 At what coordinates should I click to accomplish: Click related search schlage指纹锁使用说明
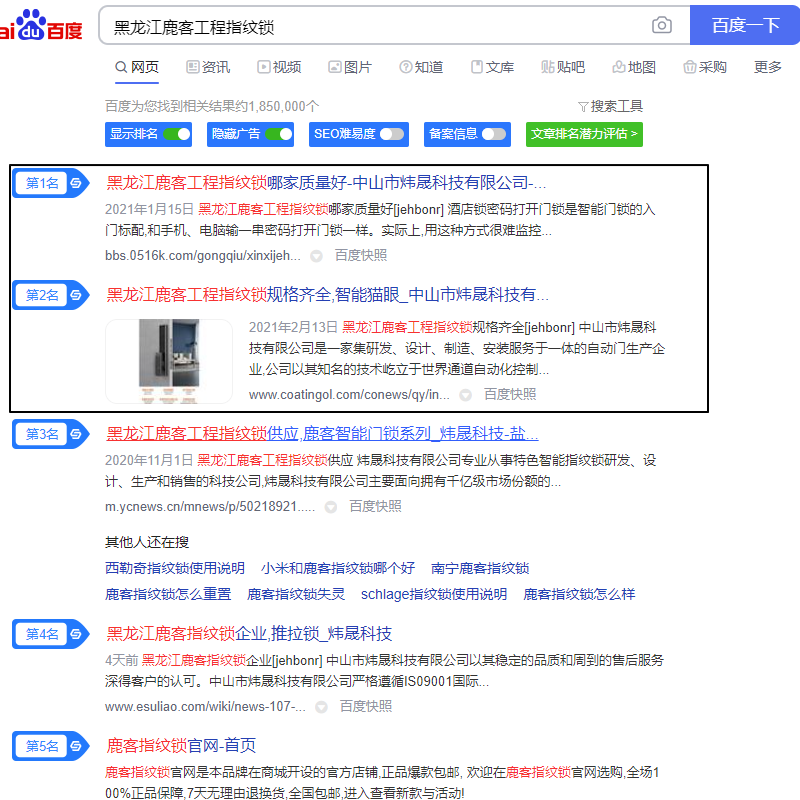(x=434, y=594)
